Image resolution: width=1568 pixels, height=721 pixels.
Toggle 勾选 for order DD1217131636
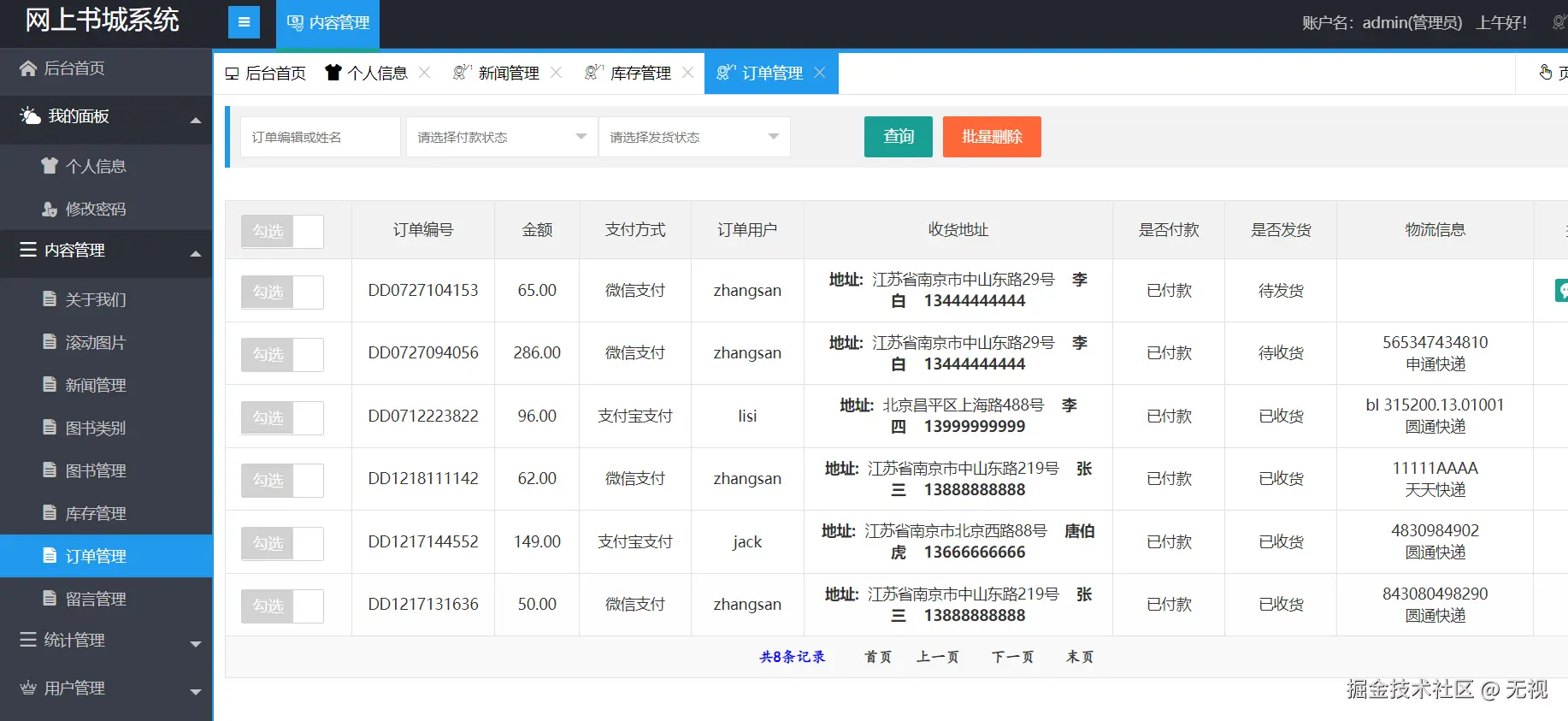tap(282, 606)
